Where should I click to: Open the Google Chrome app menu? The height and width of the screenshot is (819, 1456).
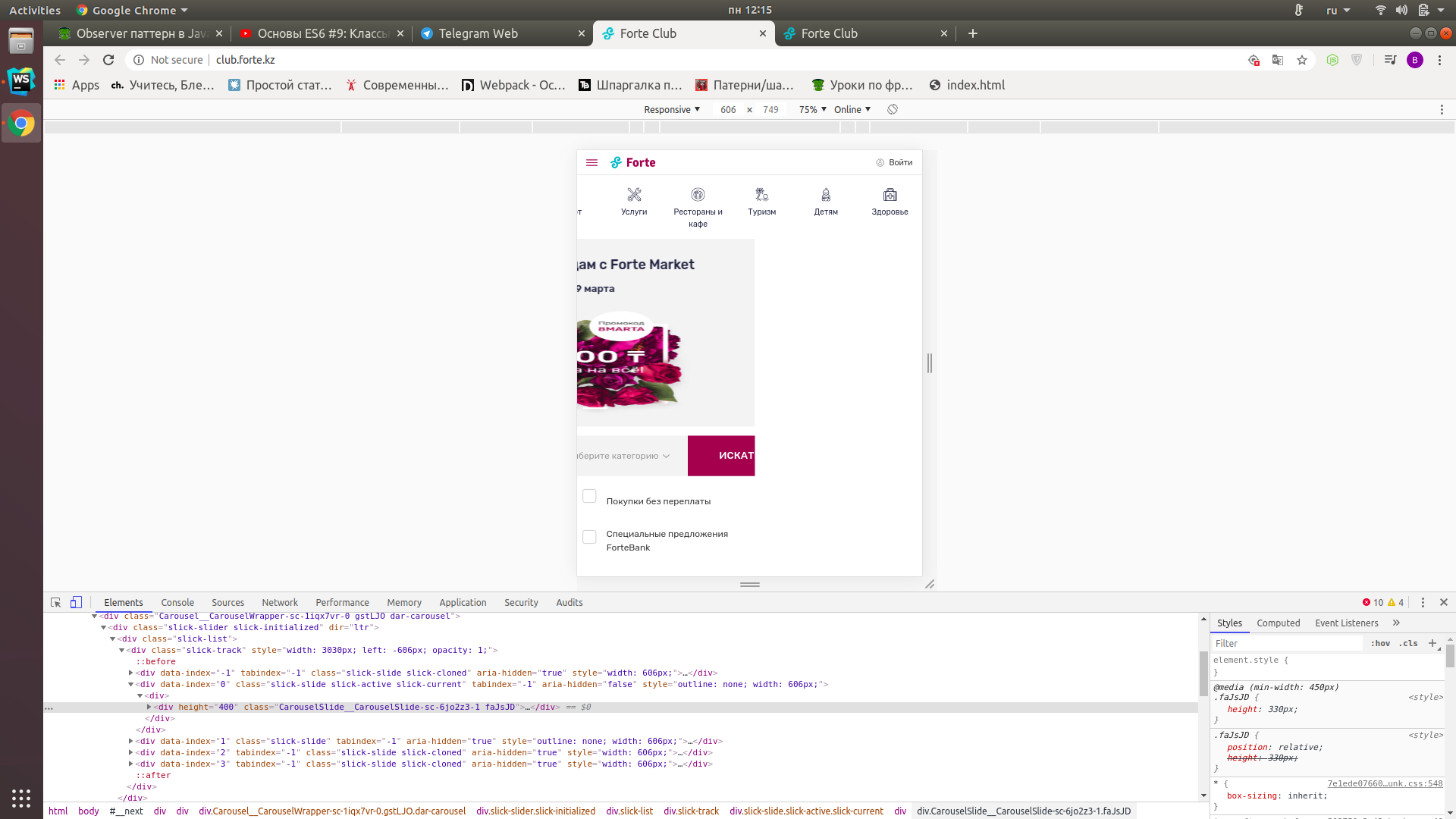click(132, 11)
